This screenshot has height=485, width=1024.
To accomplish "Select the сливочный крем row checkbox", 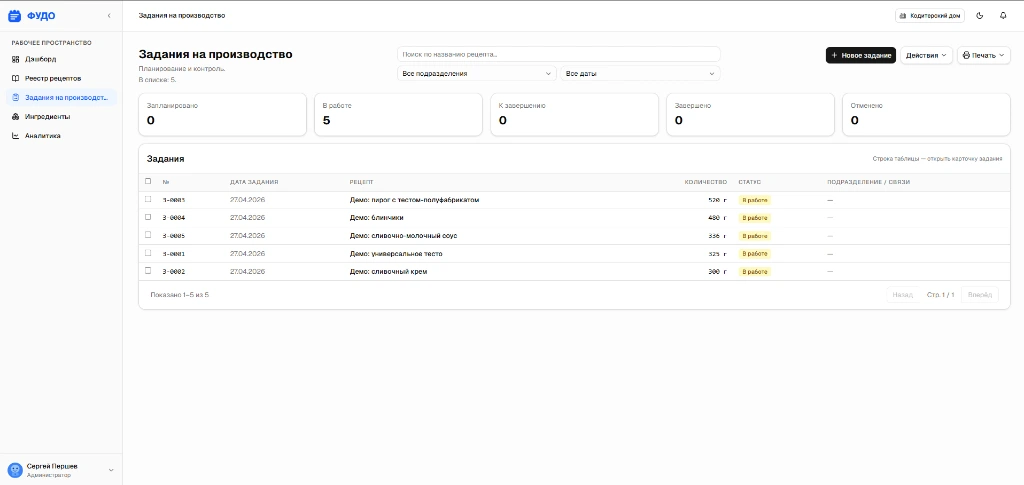I will pyautogui.click(x=148, y=271).
